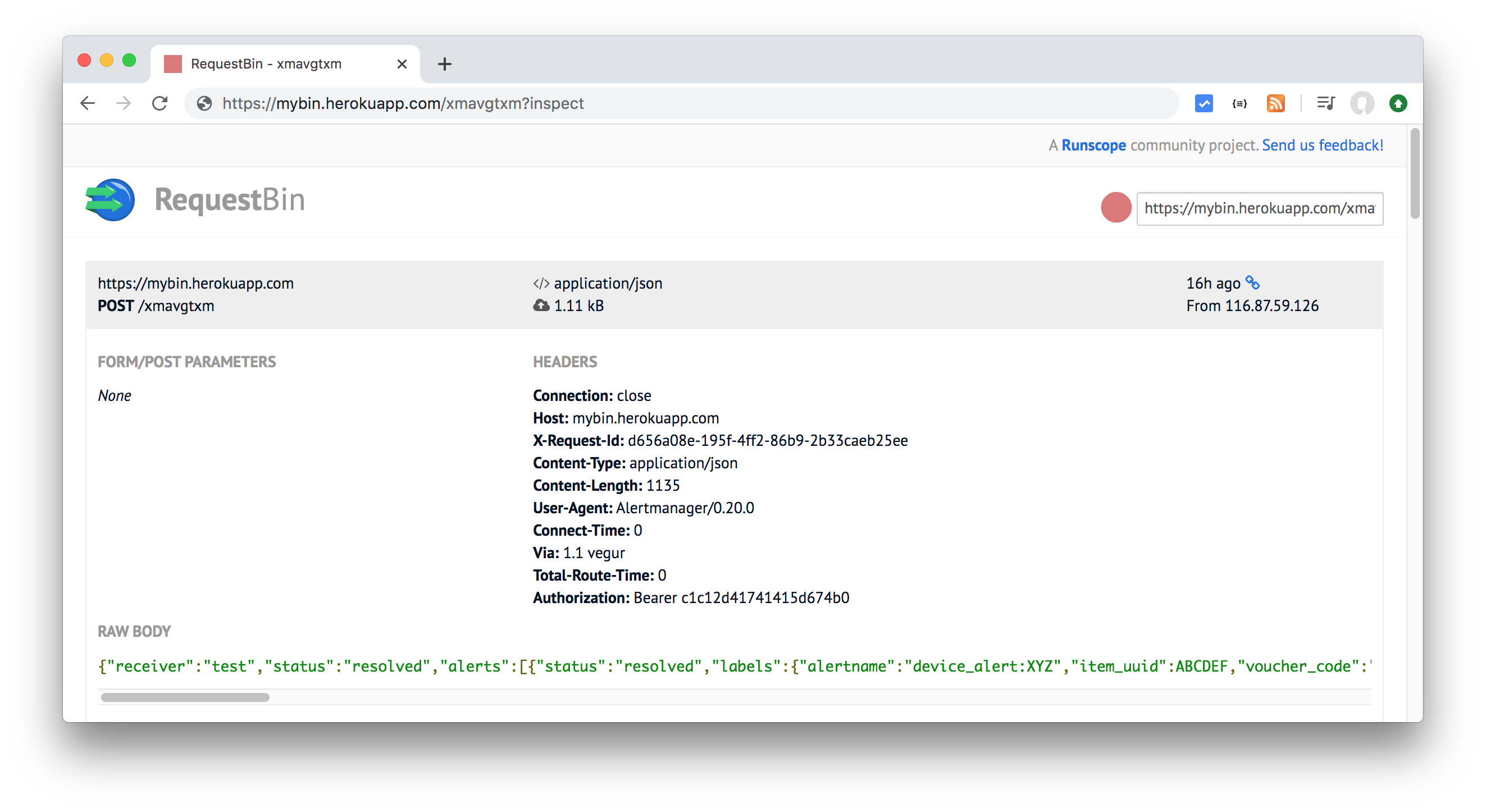The height and width of the screenshot is (812, 1486).
Task: Click the RequestBin title text
Action: 230,199
